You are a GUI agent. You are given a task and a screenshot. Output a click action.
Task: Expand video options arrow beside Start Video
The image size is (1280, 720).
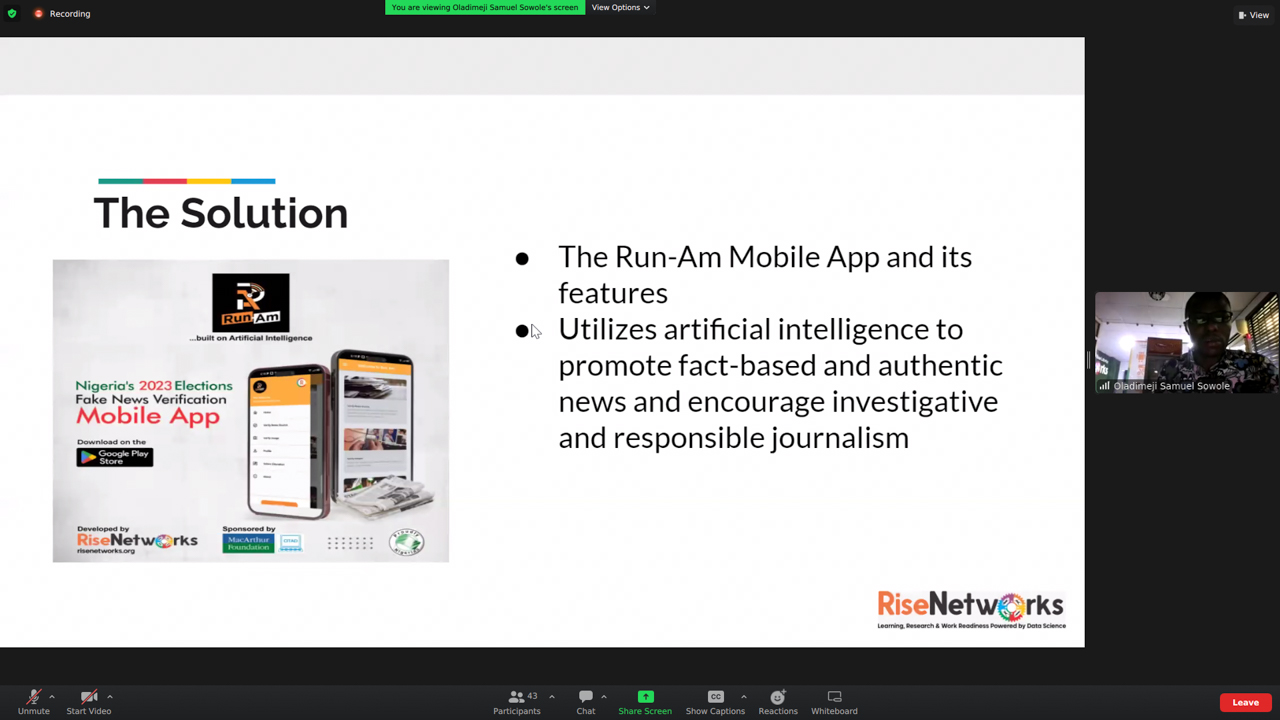(x=110, y=697)
